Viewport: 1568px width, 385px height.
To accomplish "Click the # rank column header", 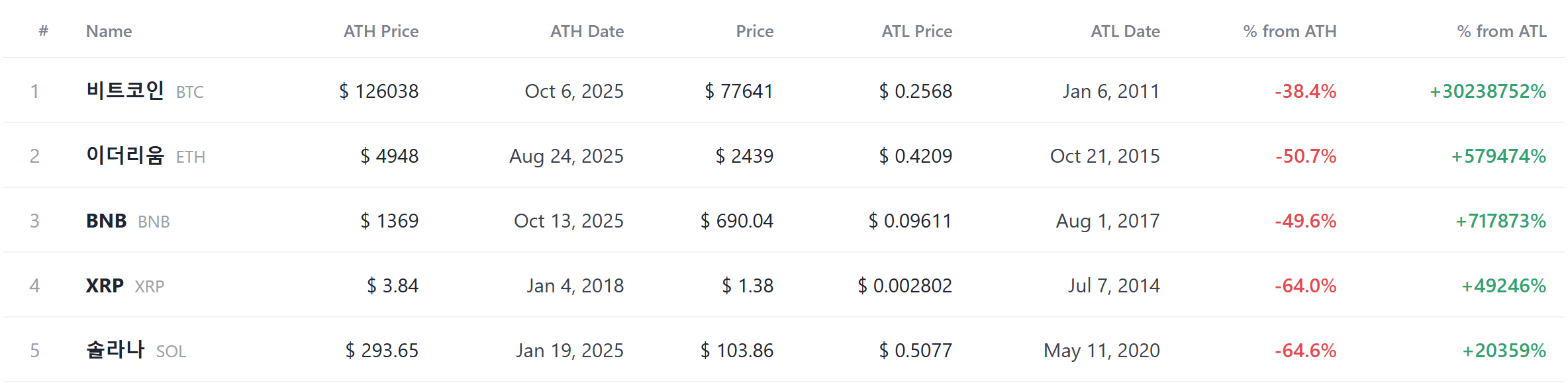I will coord(44,30).
